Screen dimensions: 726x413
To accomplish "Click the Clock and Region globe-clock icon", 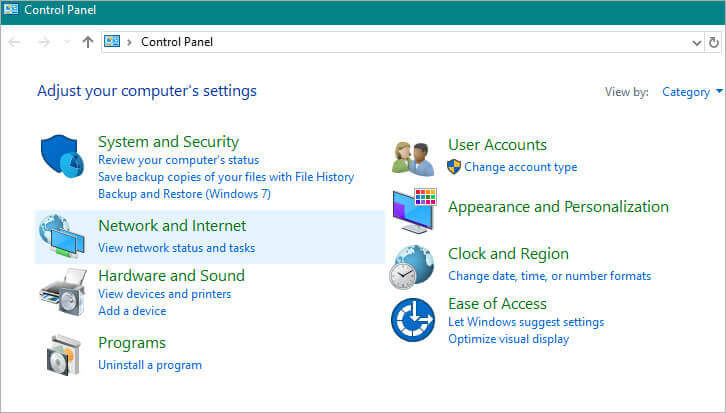I will [x=412, y=267].
